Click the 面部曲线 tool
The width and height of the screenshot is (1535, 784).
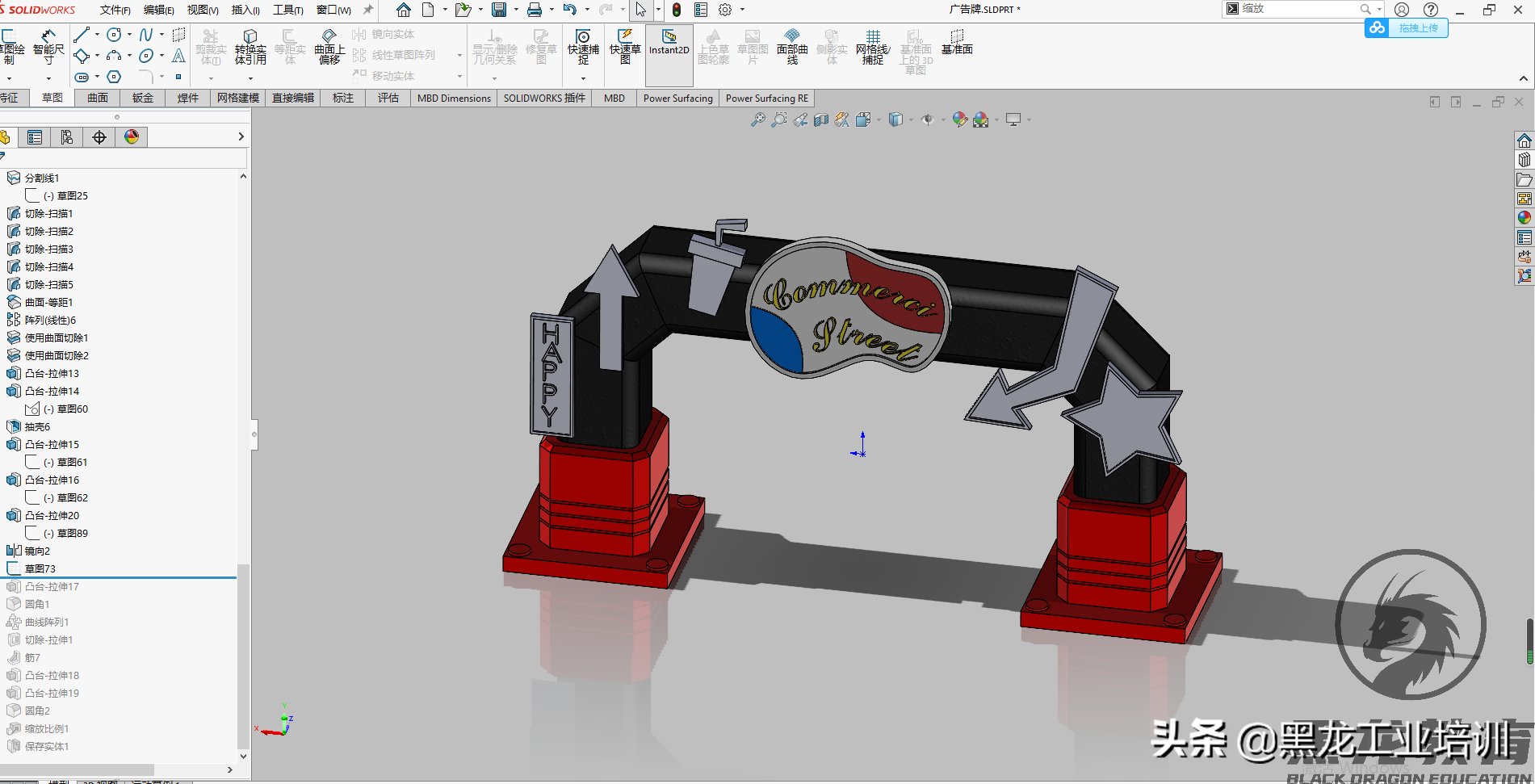click(791, 48)
